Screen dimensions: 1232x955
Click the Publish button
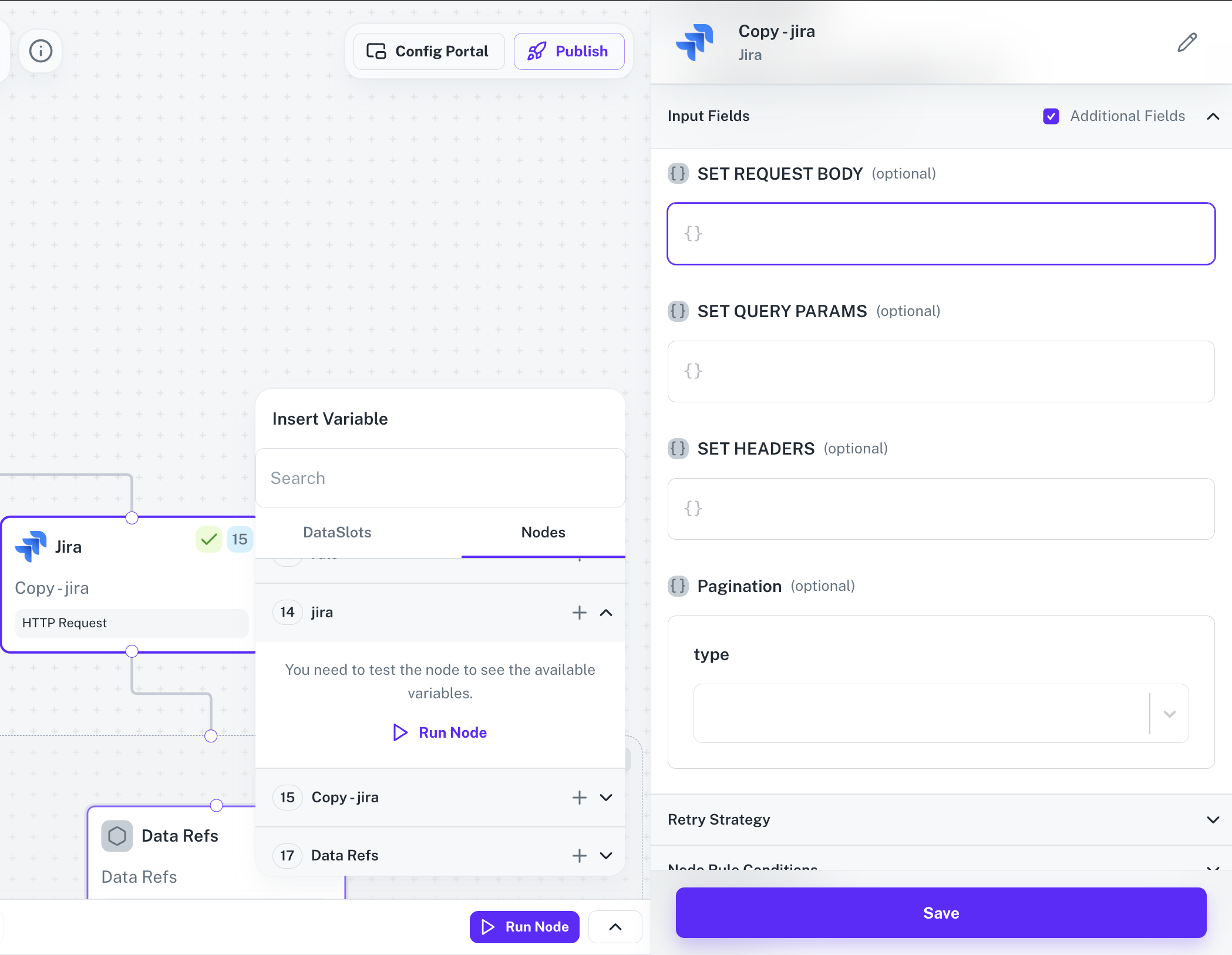[568, 51]
